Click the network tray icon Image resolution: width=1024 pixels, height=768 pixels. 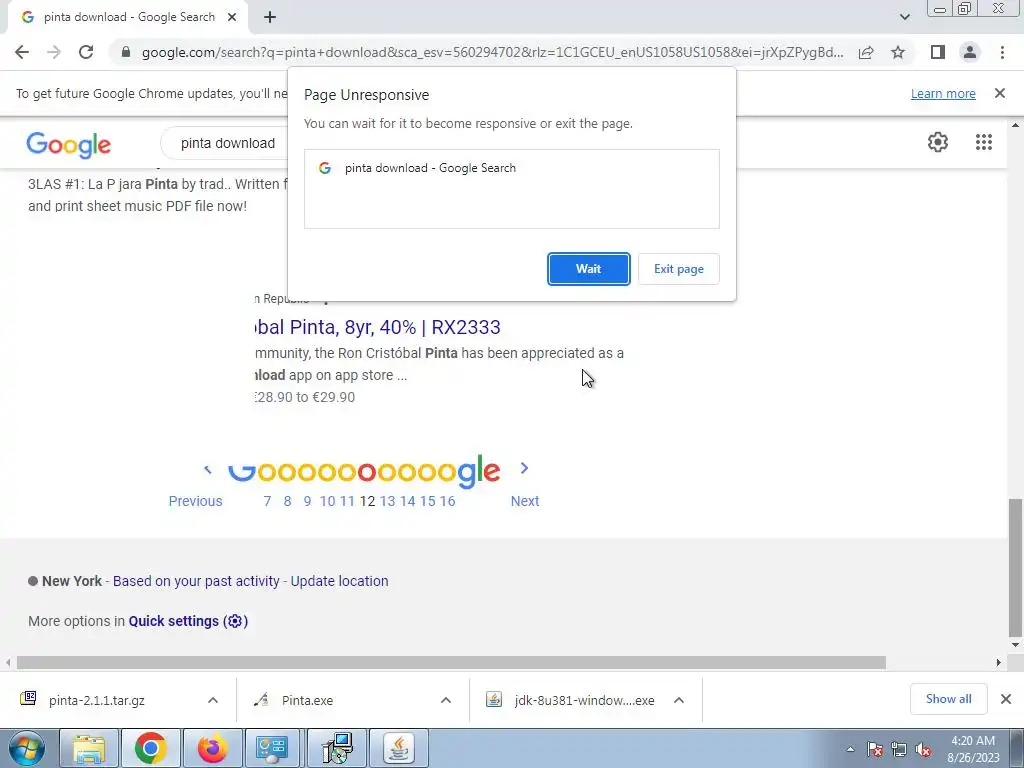899,750
